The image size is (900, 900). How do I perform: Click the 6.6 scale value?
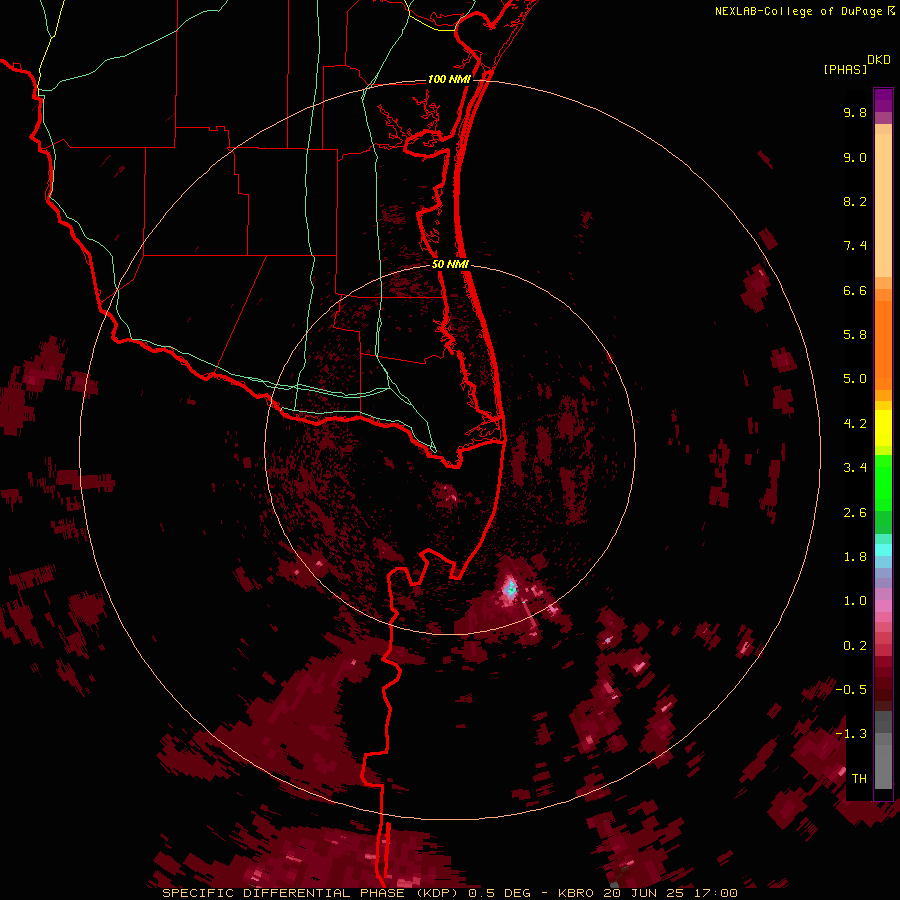pyautogui.click(x=855, y=290)
